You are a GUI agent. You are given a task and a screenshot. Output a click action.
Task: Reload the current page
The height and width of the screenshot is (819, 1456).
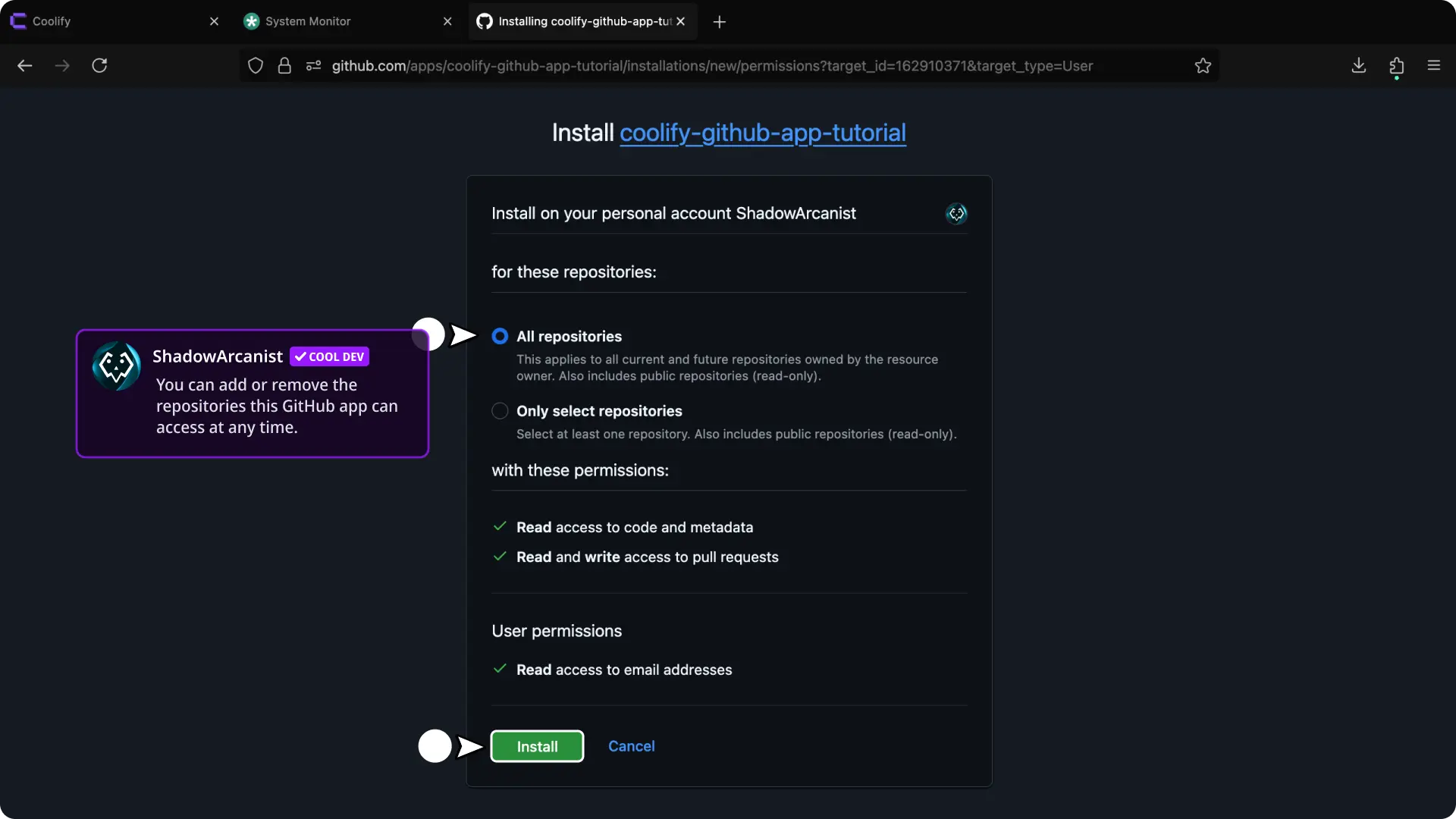tap(99, 66)
